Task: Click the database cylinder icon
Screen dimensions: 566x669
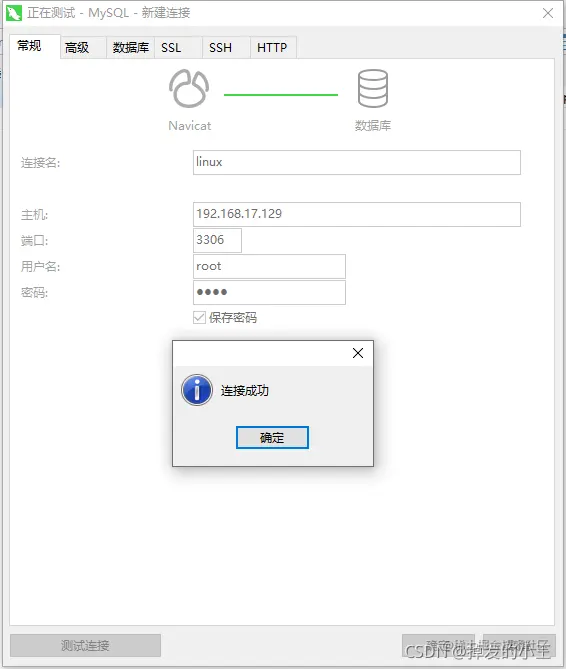Action: pos(373,88)
